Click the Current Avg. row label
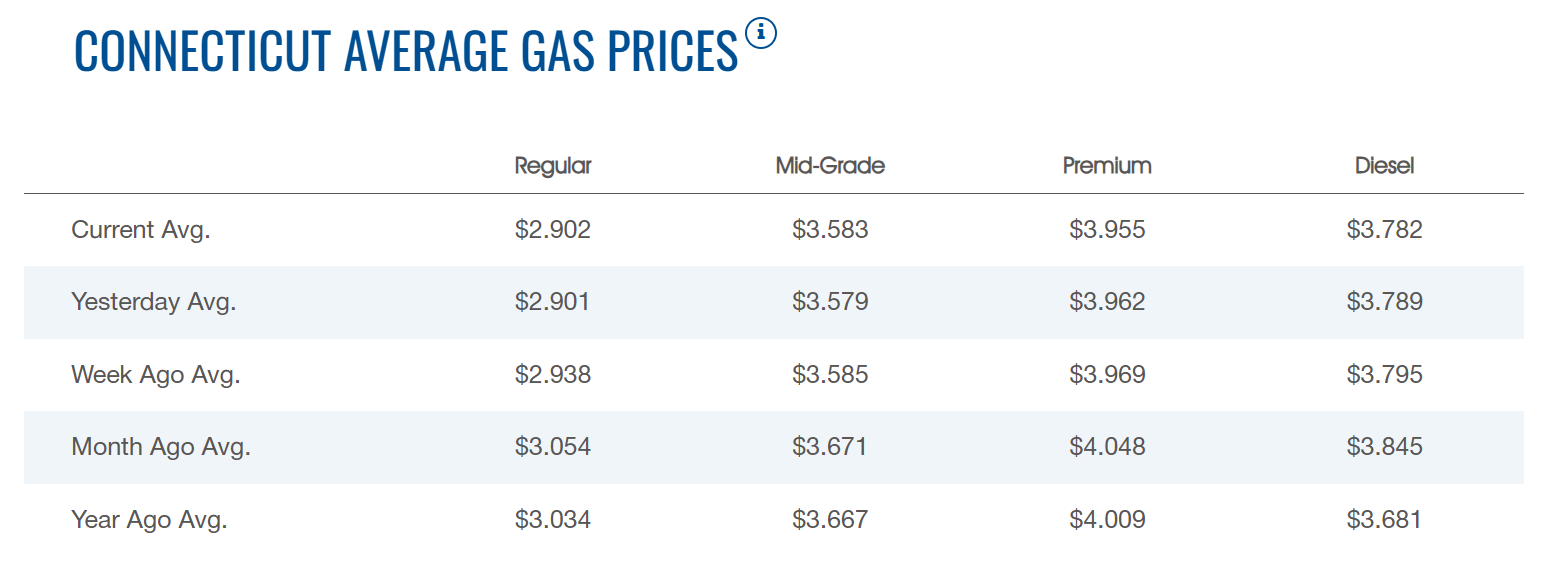This screenshot has width=1549, height=569. point(141,230)
